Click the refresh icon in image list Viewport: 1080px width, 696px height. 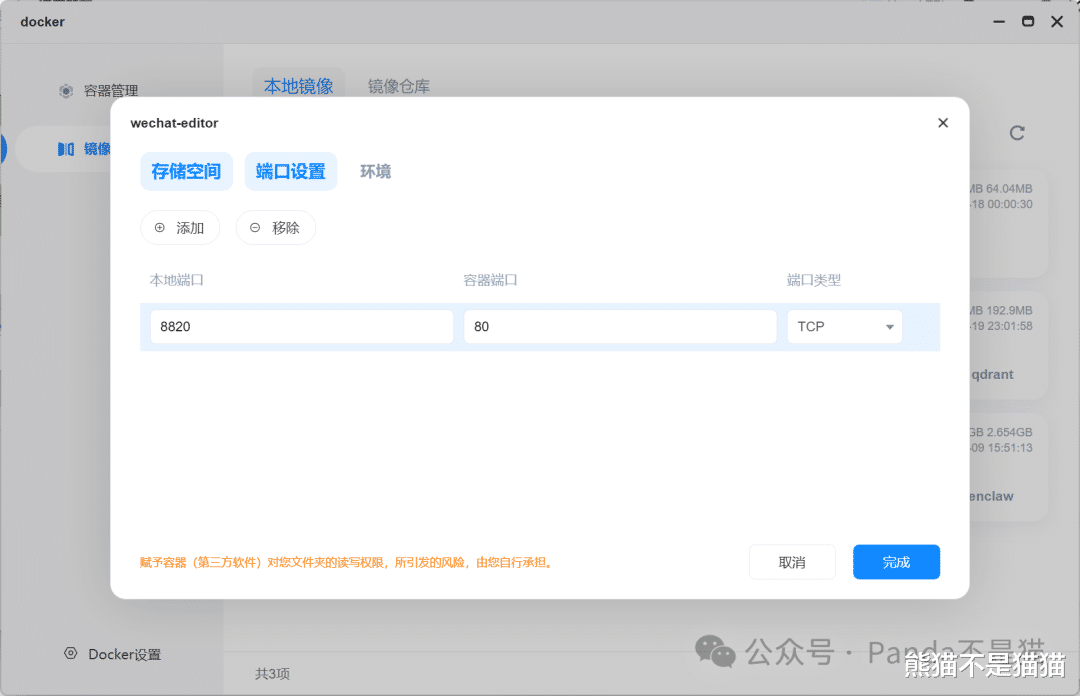[1017, 133]
